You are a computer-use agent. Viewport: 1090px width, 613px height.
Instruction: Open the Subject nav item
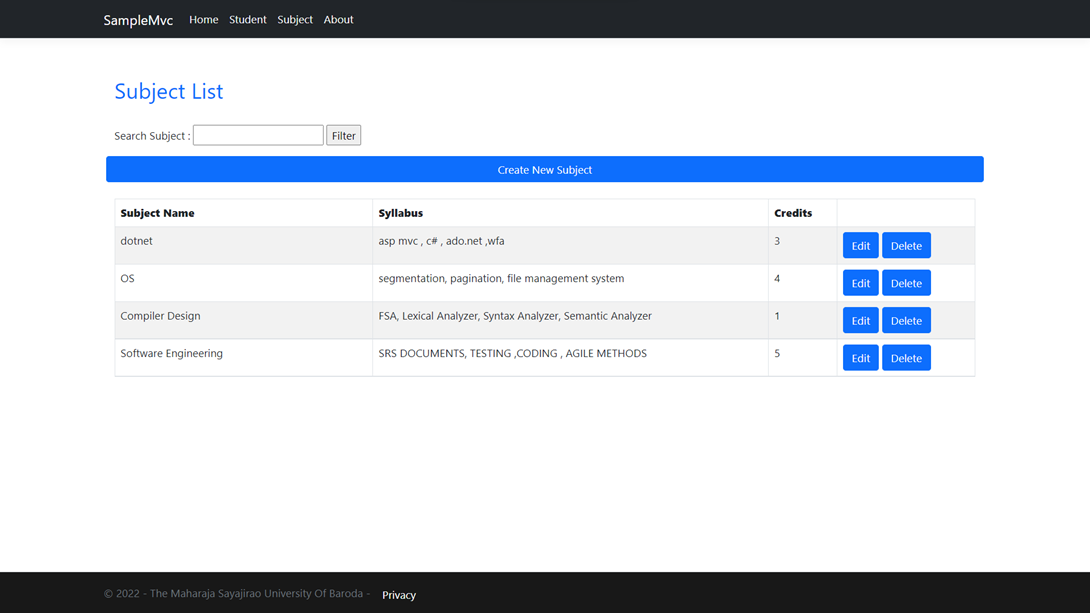point(295,19)
